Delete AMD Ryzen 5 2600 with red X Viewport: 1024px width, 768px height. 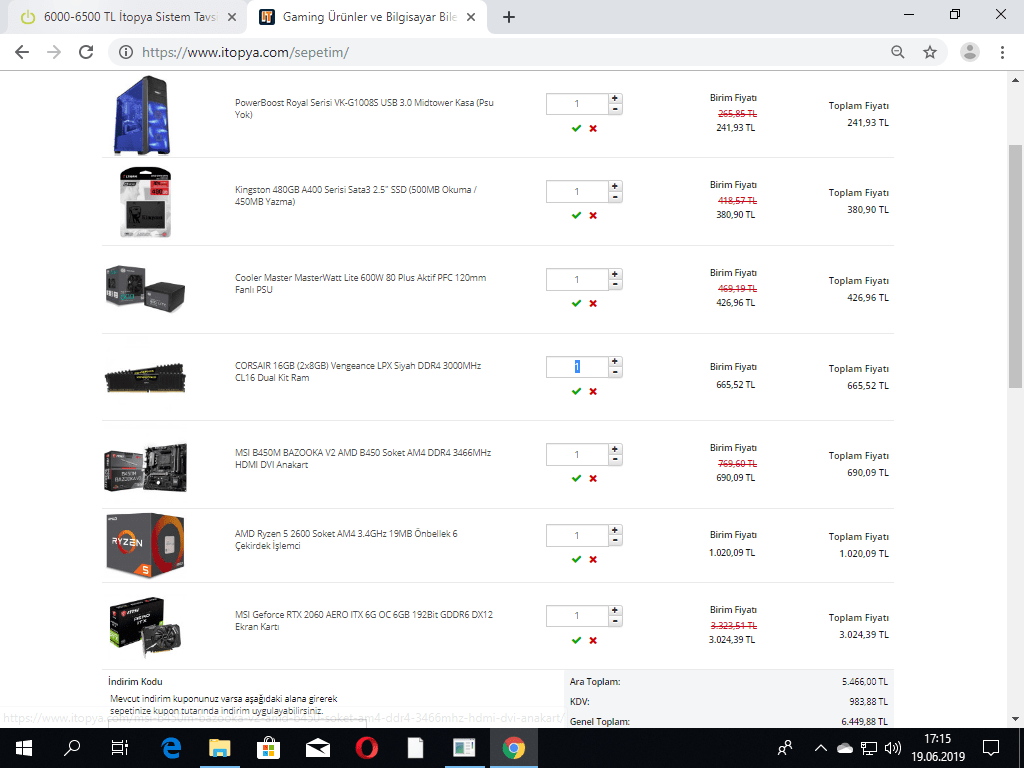click(x=593, y=560)
